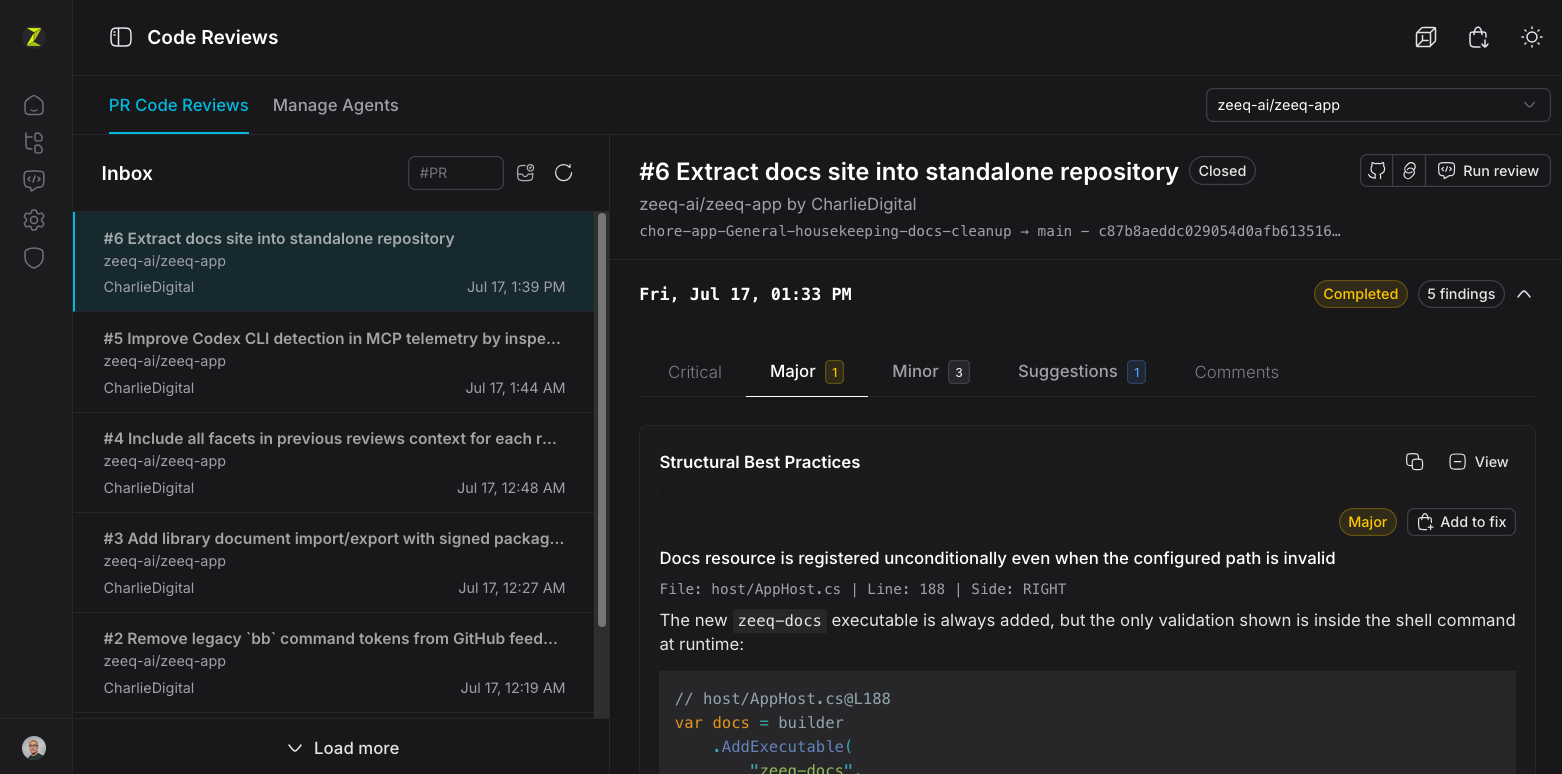This screenshot has height=774, width=1562.
Task: Open the zeeq-ai/zeeq-app repository dropdown
Action: coord(1378,105)
